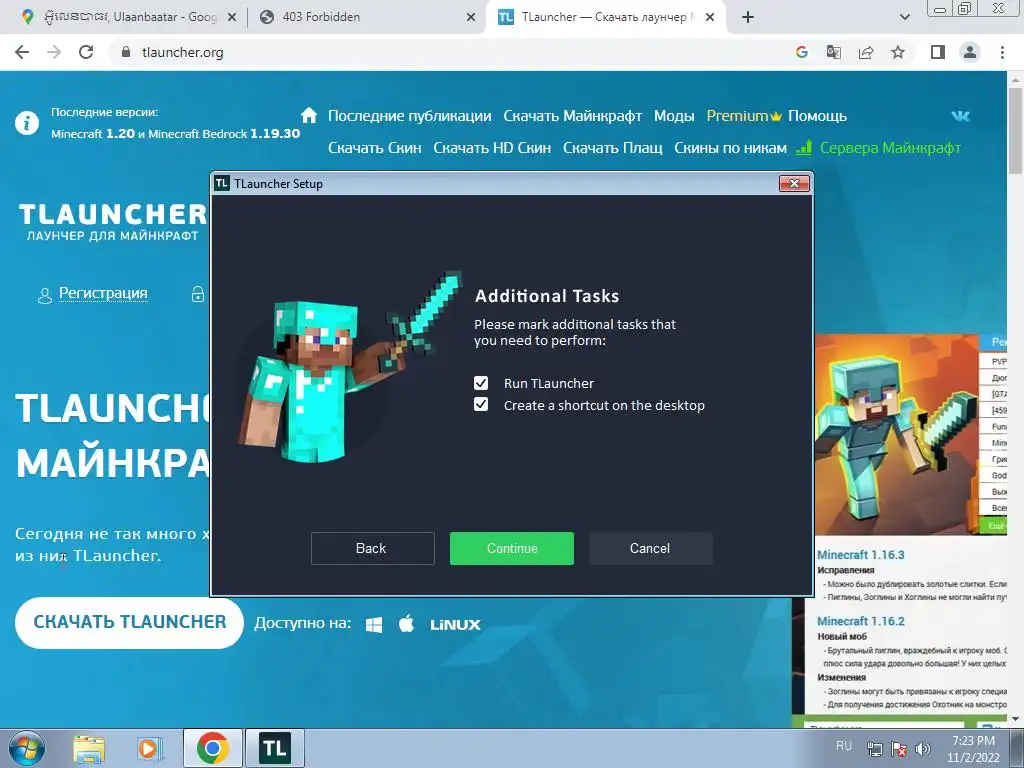Open Скачать Майнкрафт menu item
Viewport: 1024px width, 768px height.
pos(573,116)
